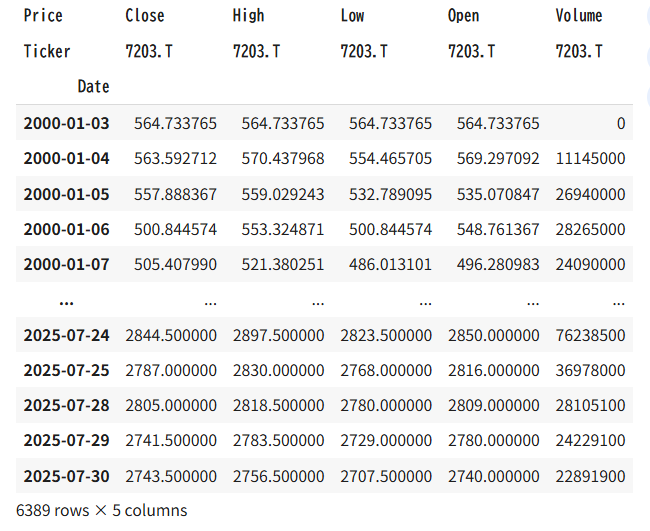
Task: Click High value 2897.500000
Action: point(279,335)
